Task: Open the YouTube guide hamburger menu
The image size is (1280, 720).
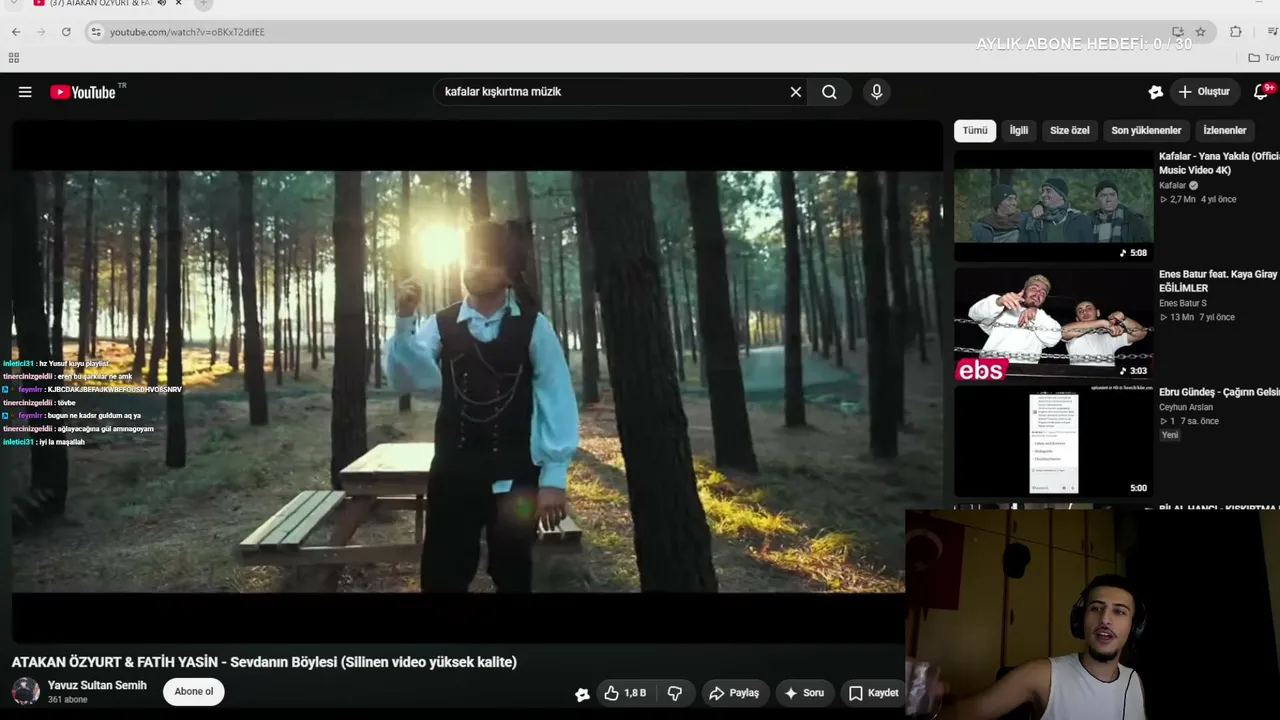Action: click(25, 92)
